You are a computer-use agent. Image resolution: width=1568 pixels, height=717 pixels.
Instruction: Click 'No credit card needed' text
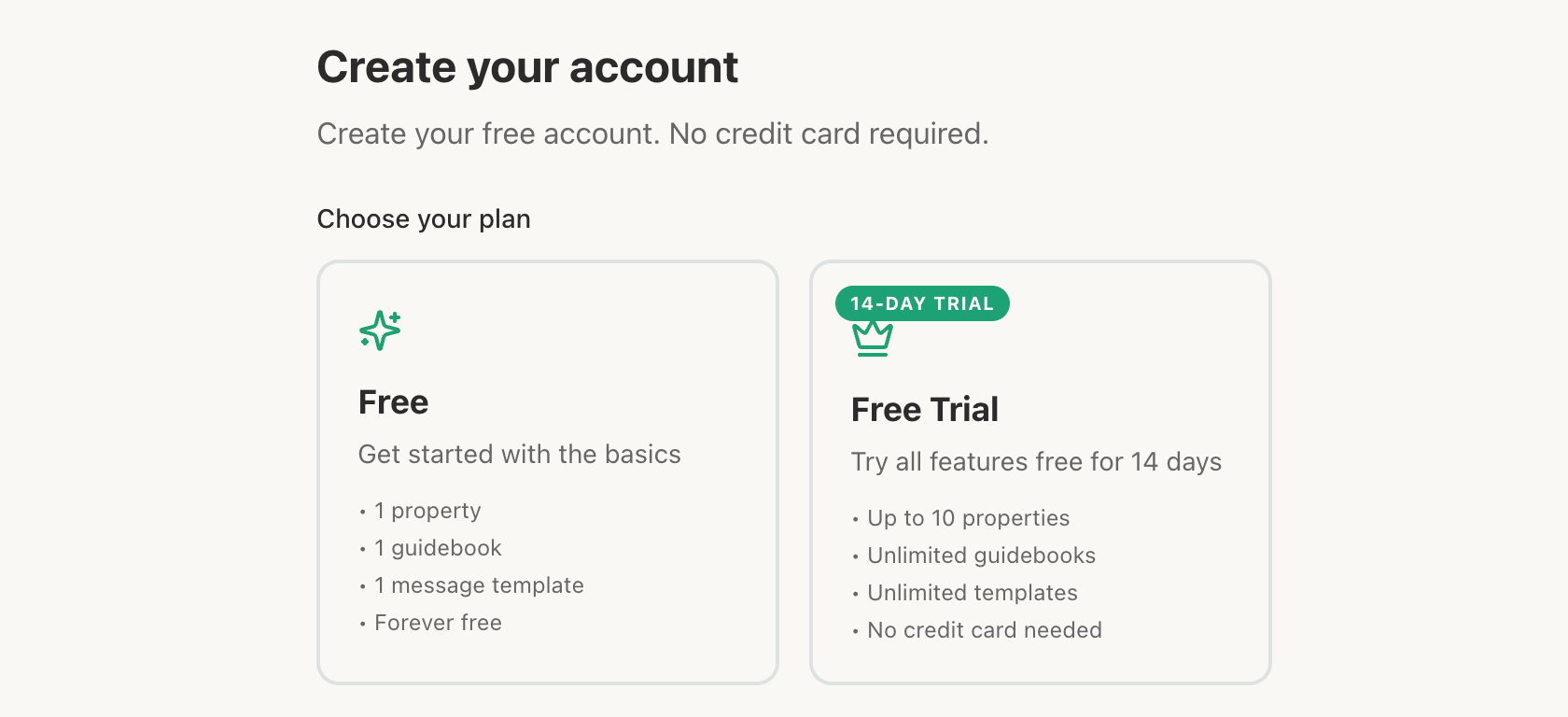coord(984,630)
